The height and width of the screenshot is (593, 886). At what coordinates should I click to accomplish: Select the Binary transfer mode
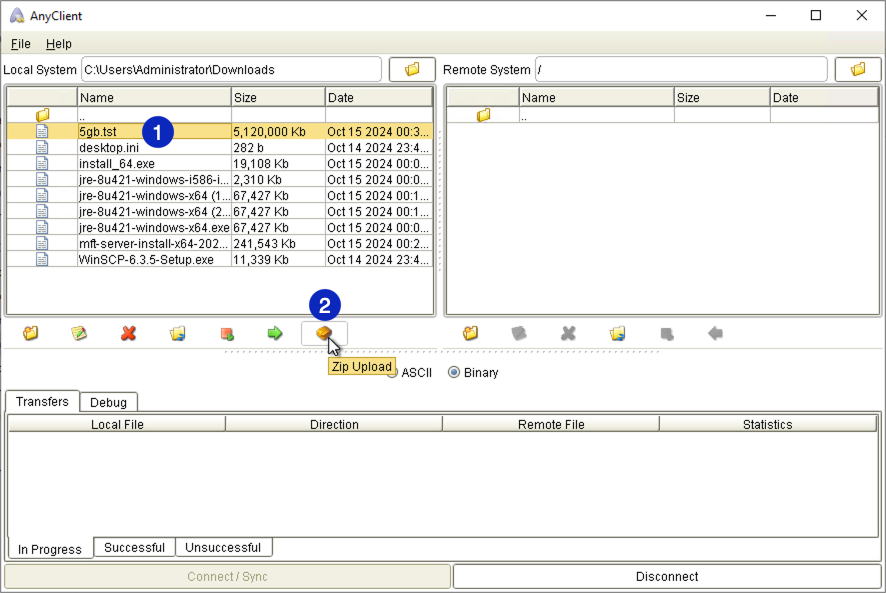pos(455,372)
